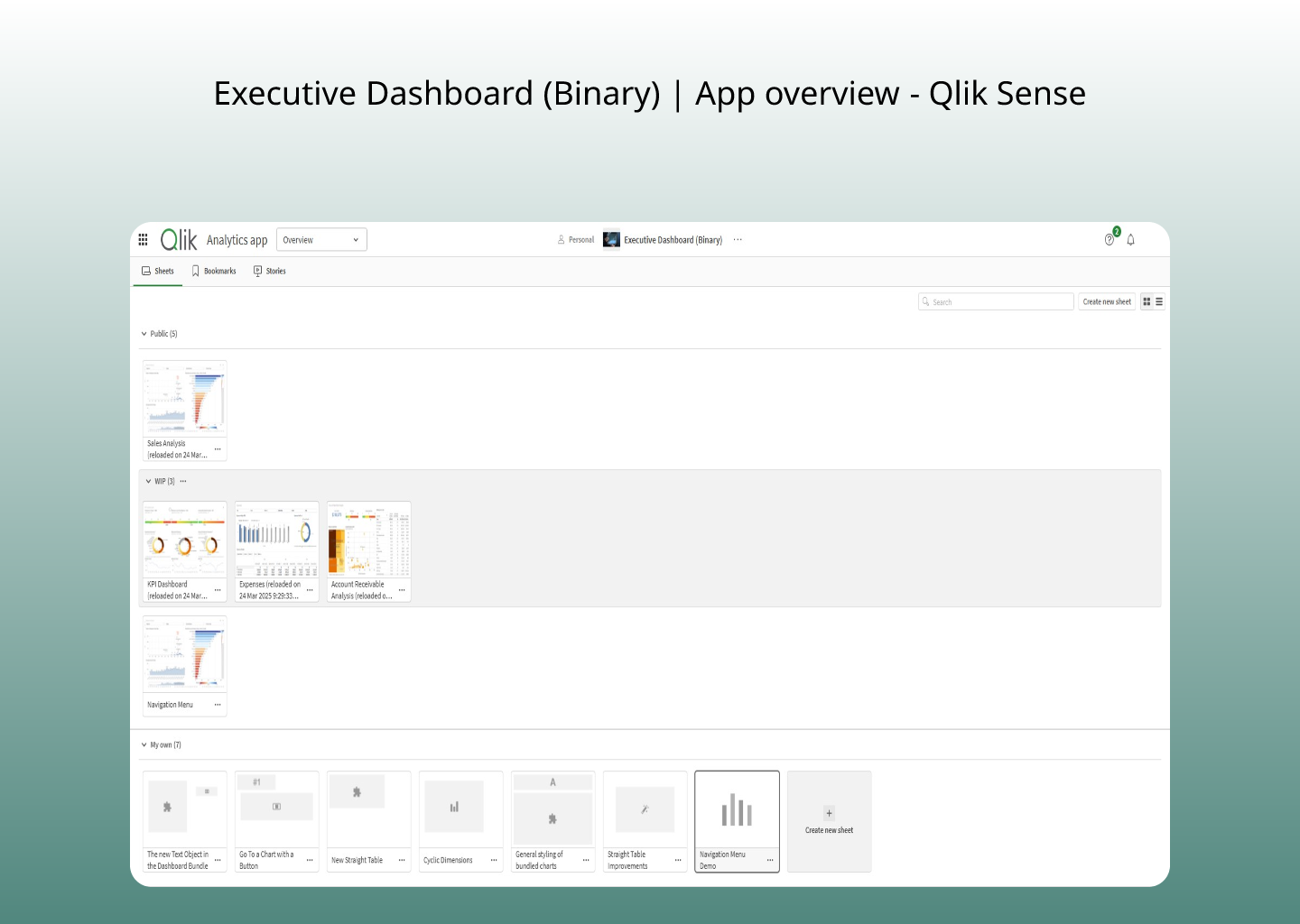Click the sheet Search field
The height and width of the screenshot is (924, 1300).
coord(996,302)
